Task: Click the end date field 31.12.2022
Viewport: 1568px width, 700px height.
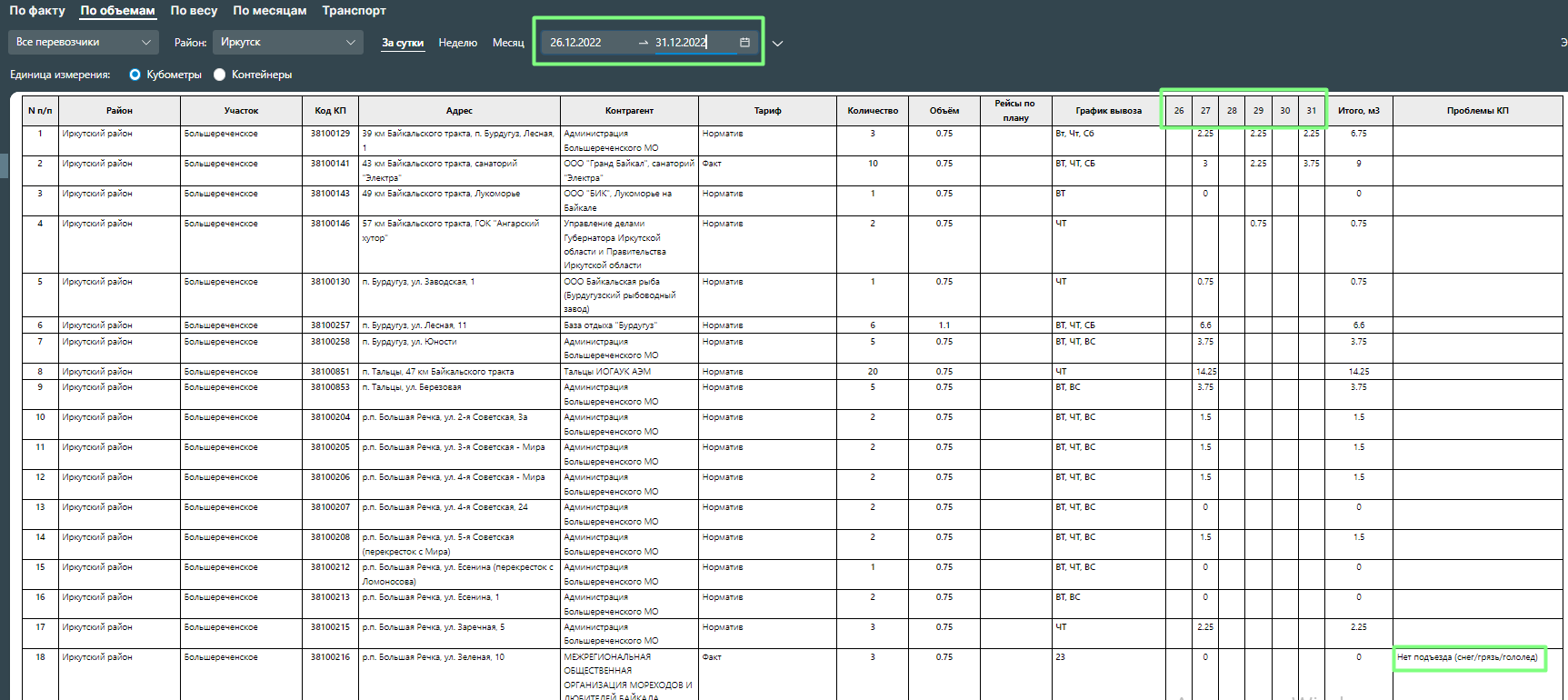Action: click(681, 43)
